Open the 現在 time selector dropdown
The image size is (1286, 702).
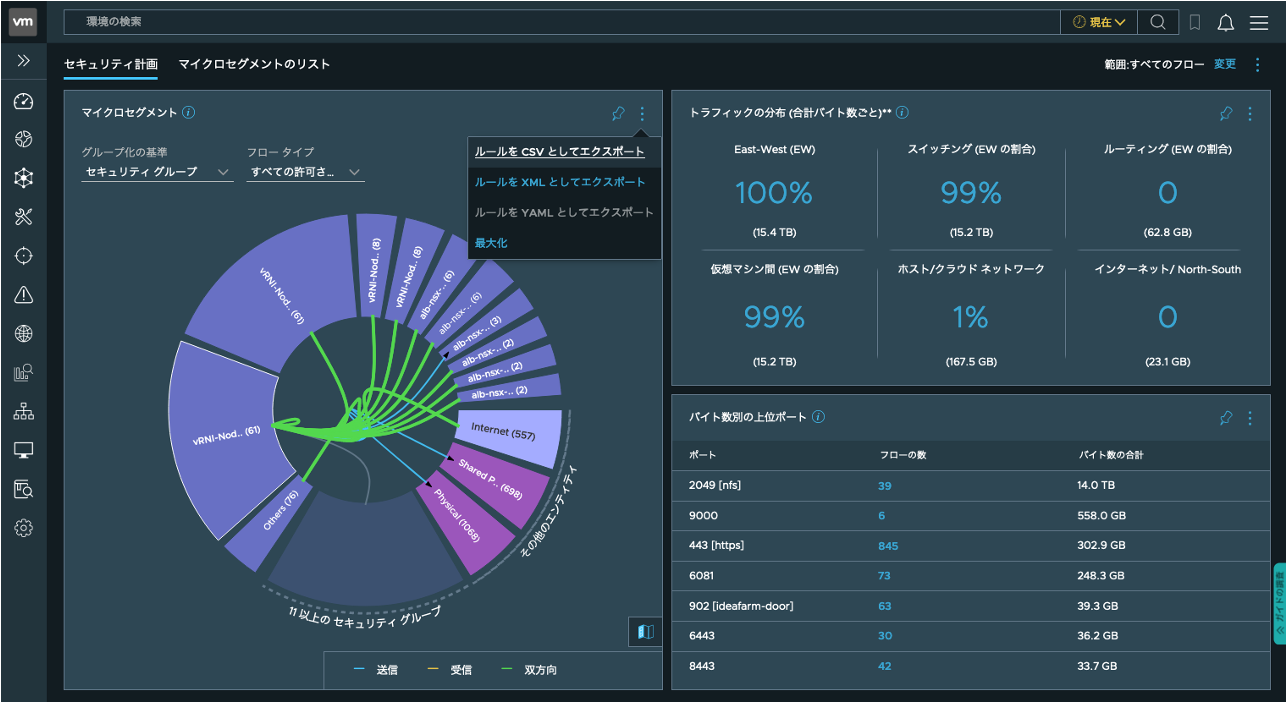1099,22
